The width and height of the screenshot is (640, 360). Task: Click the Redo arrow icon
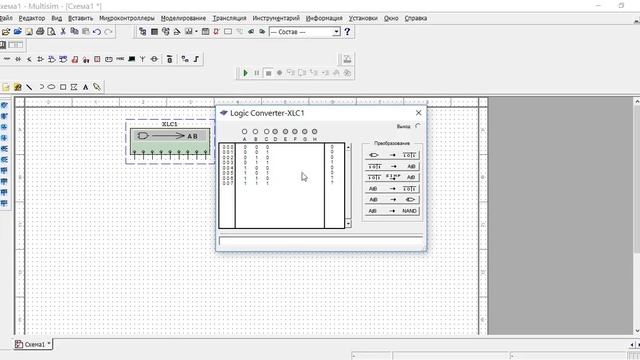tap(108, 32)
